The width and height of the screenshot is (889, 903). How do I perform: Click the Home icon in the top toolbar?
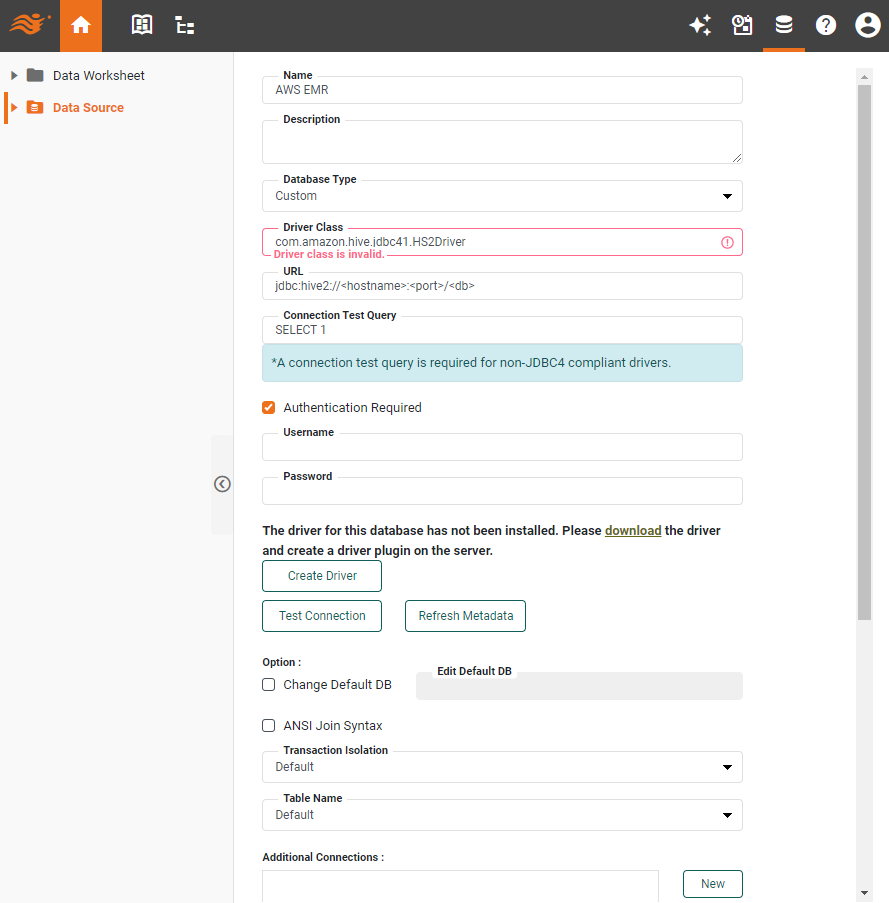(80, 25)
